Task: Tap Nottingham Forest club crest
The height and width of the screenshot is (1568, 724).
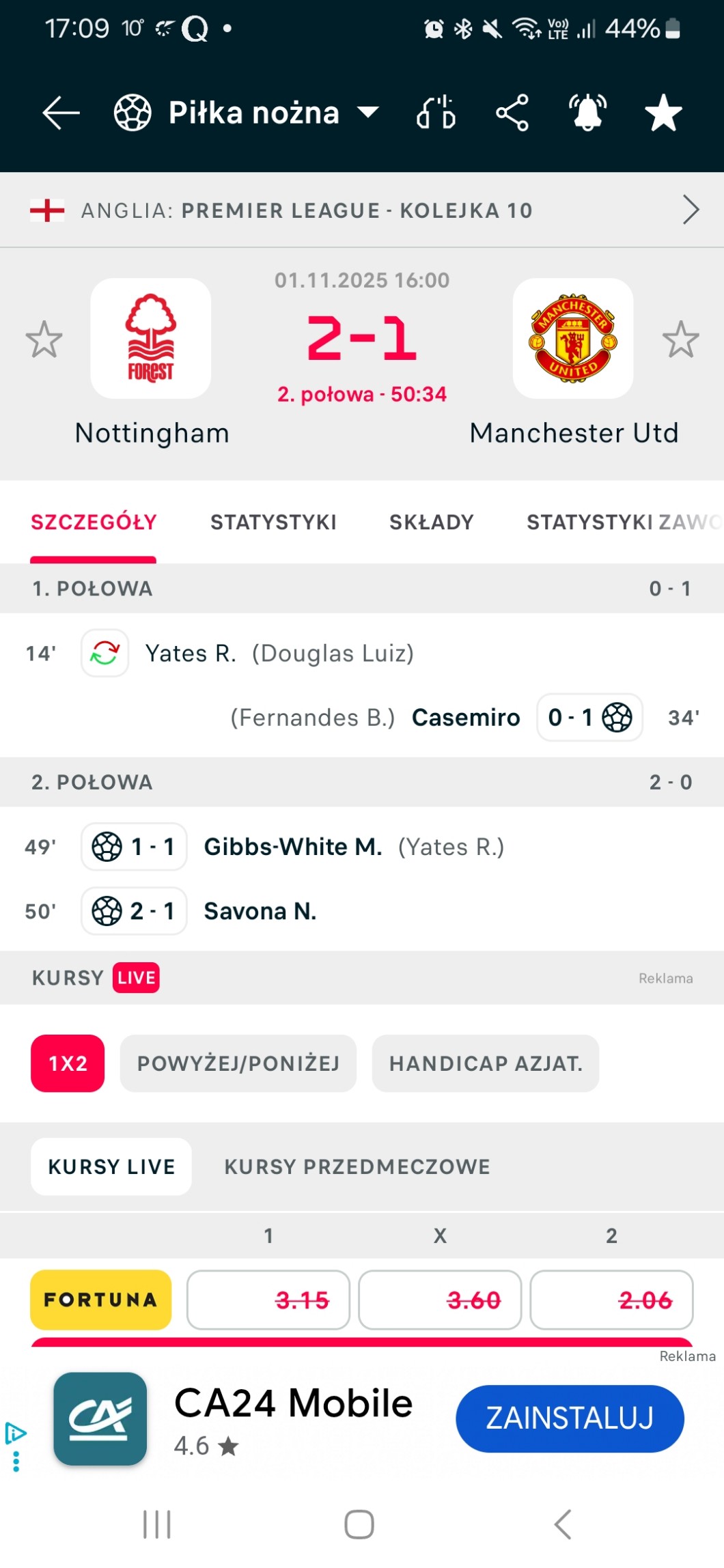Action: pos(151,339)
